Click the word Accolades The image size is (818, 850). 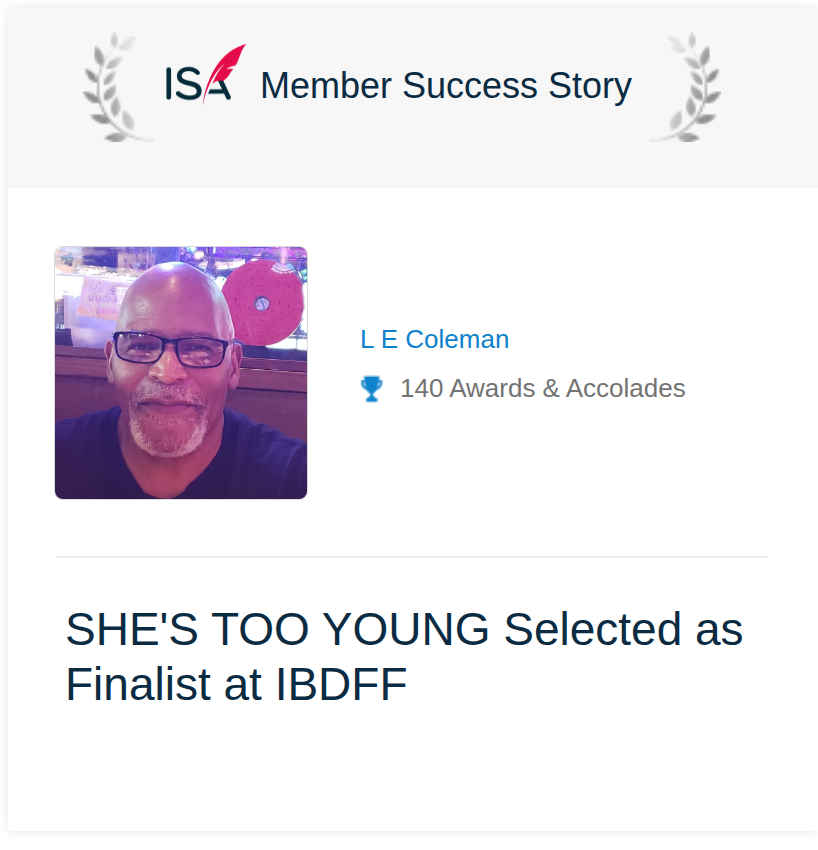coord(626,389)
